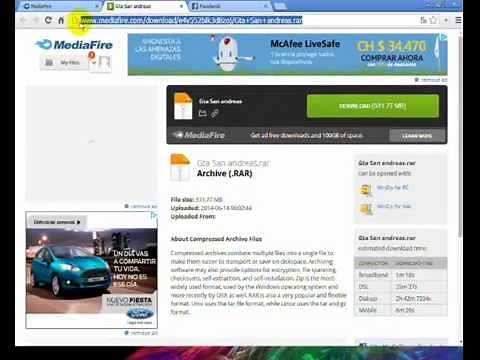Switch to the first MediaFire tab
The image size is (480, 360).
point(59,6)
